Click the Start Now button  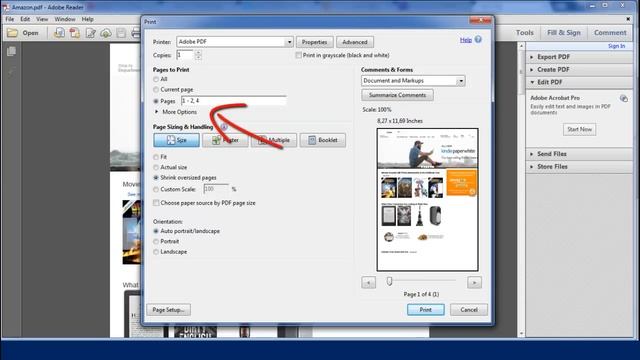click(x=579, y=129)
